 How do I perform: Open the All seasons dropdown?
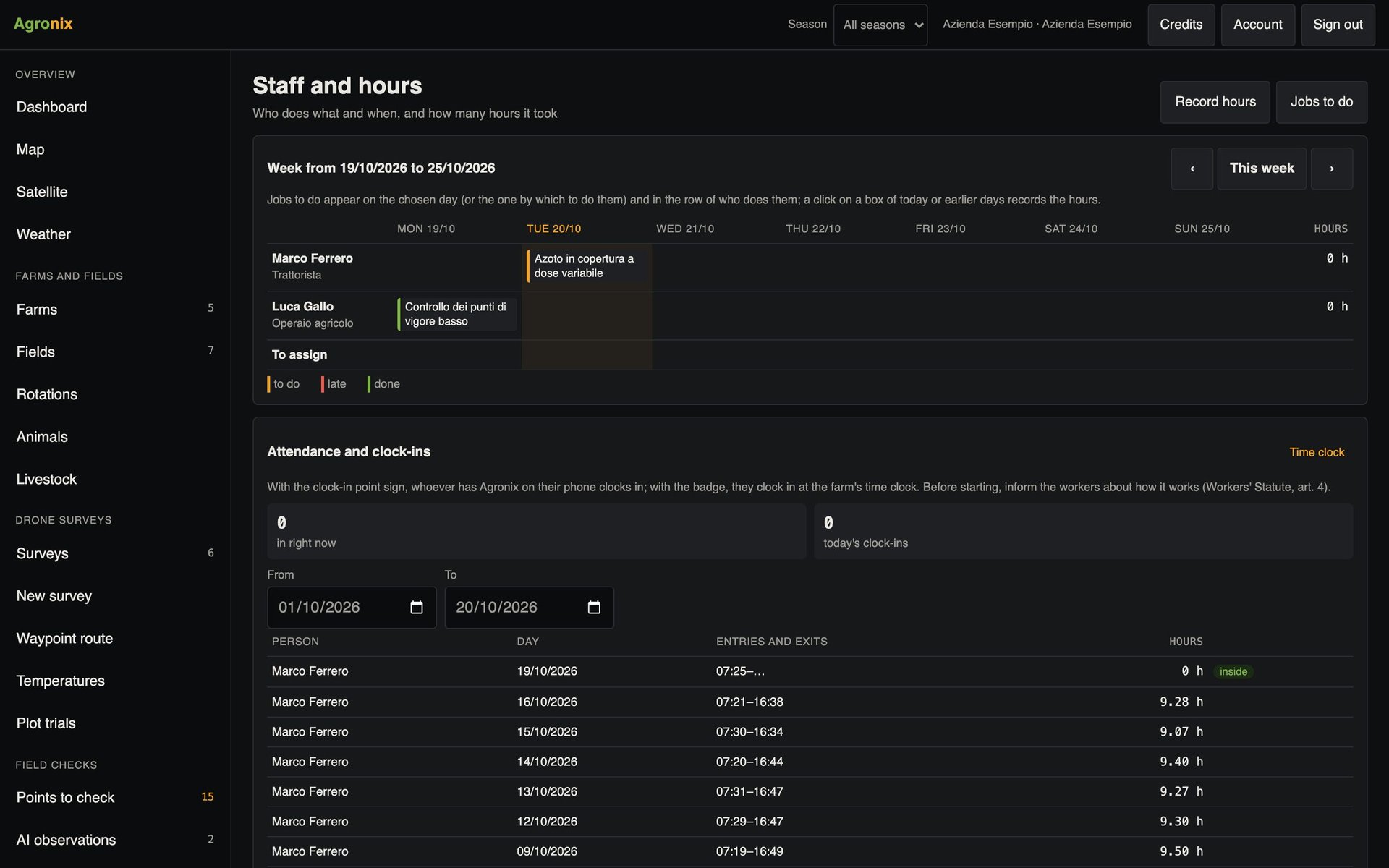pos(880,25)
